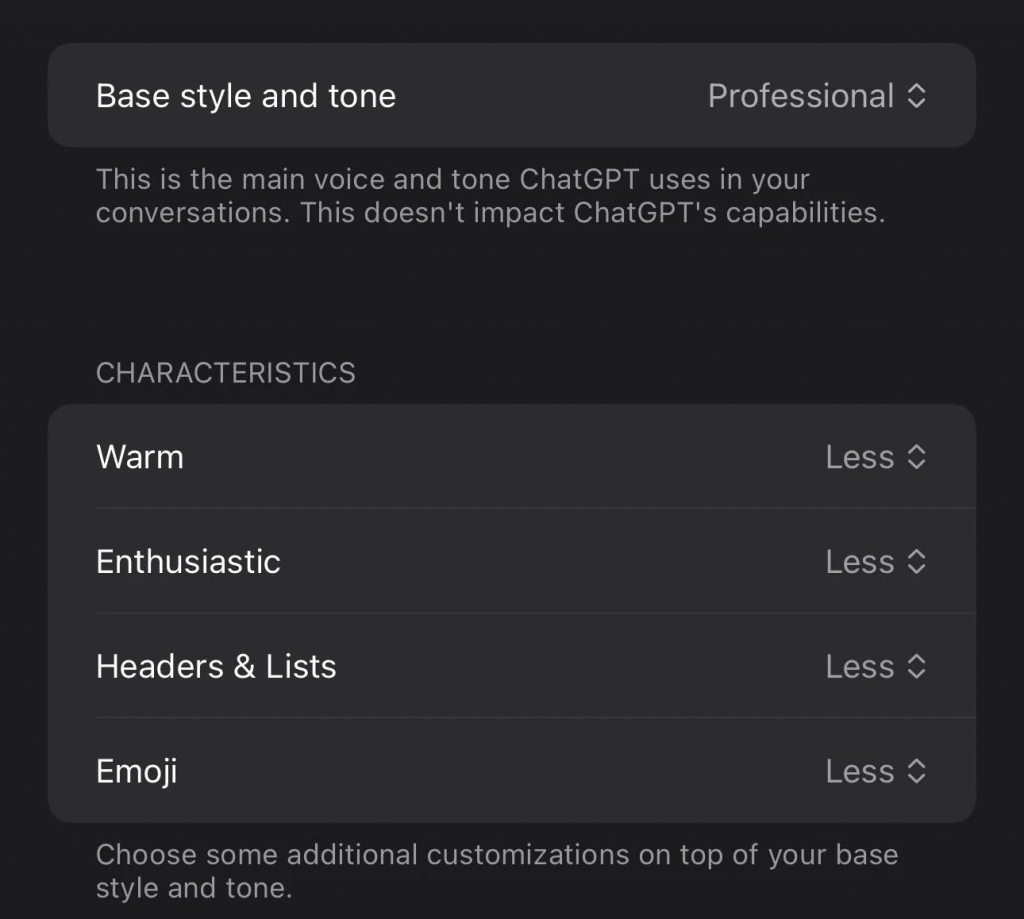Viewport: 1024px width, 919px height.
Task: Click the up-down chevron beside Professional
Action: point(916,96)
